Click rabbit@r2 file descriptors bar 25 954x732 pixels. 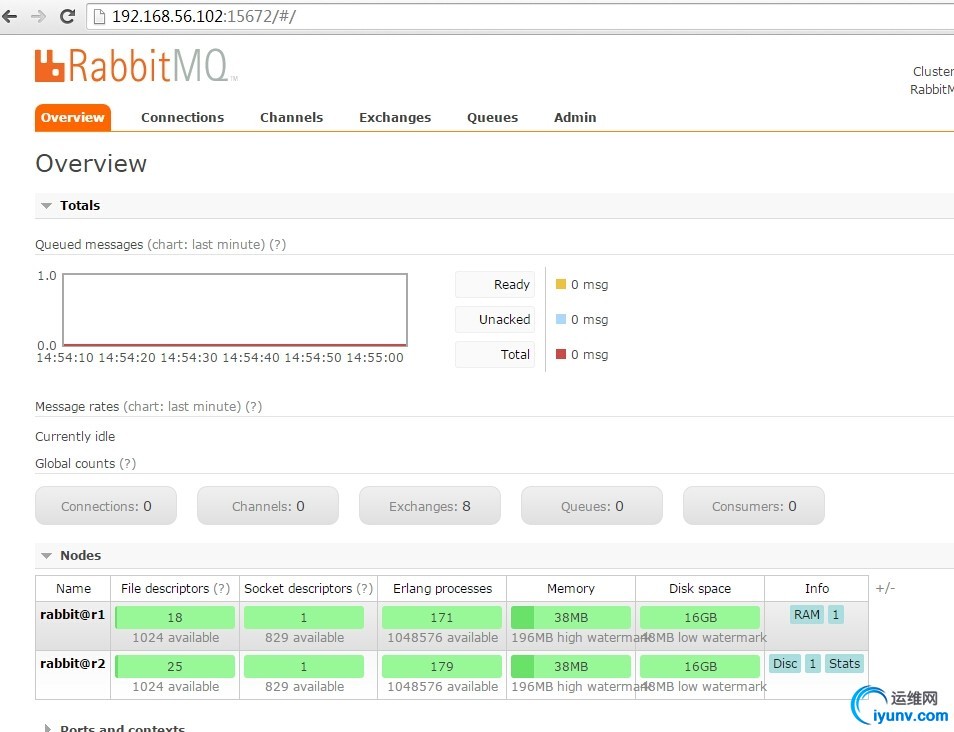coord(175,666)
